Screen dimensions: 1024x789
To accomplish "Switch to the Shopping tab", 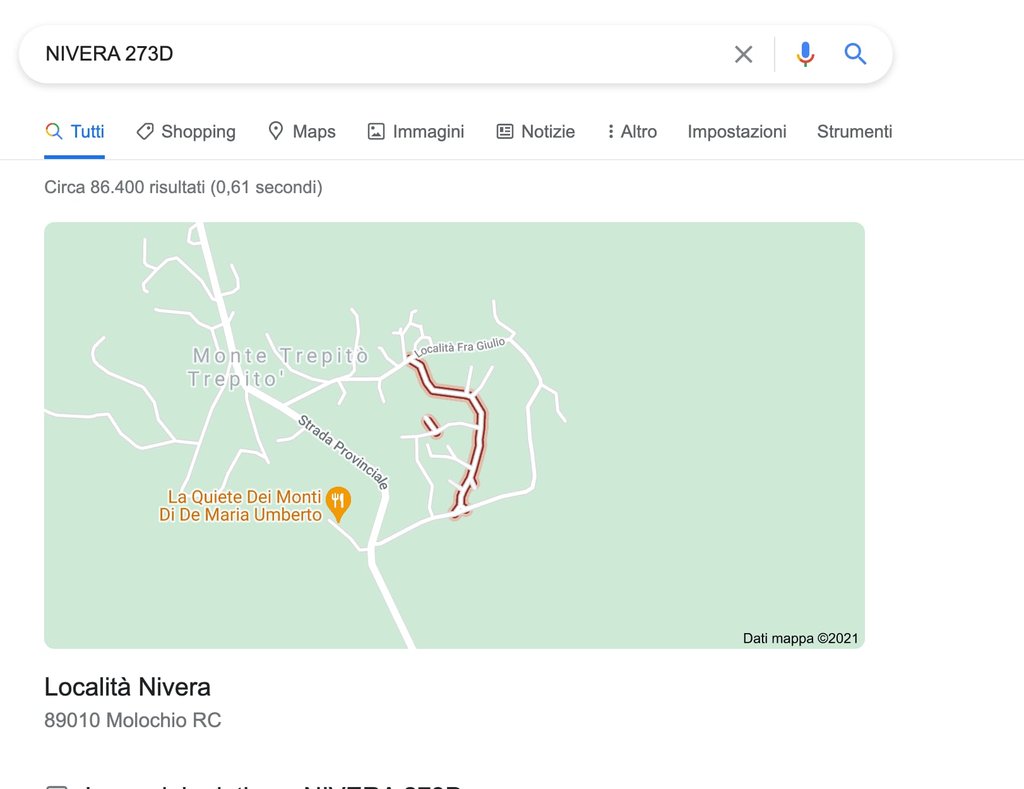I will point(186,132).
